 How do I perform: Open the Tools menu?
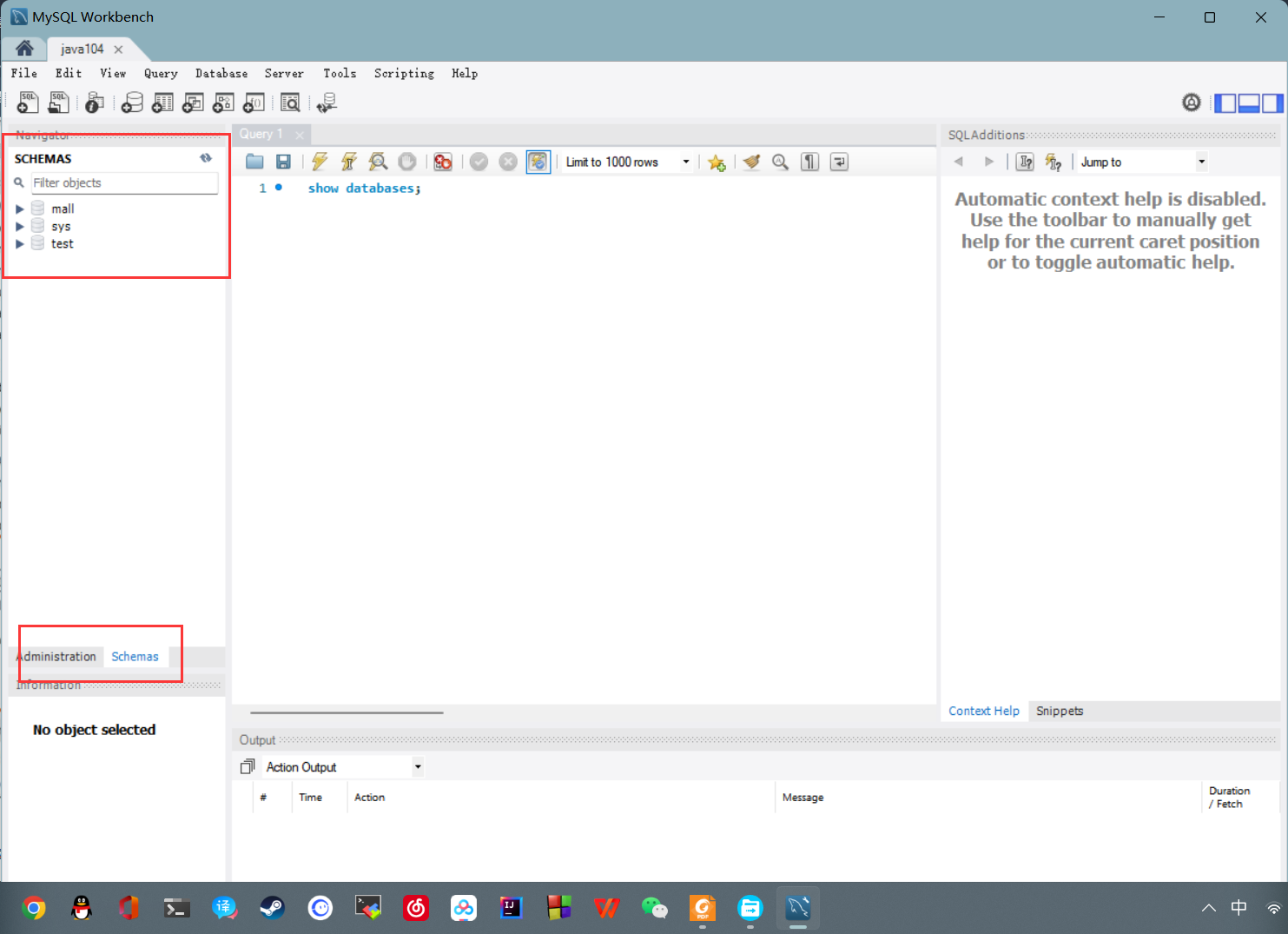tap(340, 73)
